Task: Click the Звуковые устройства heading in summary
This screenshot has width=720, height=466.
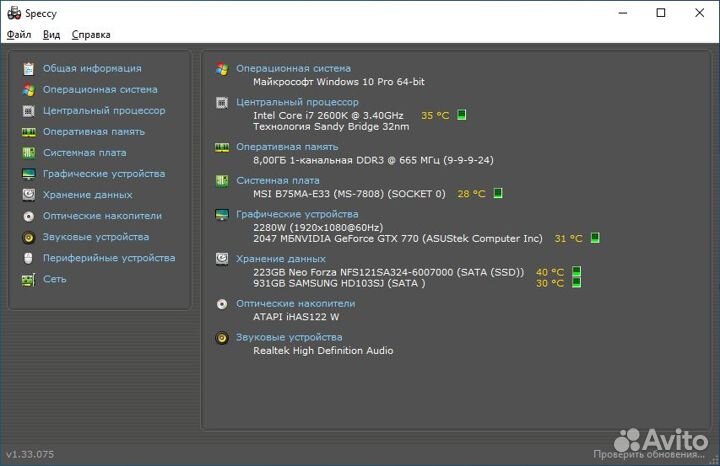Action: point(289,337)
